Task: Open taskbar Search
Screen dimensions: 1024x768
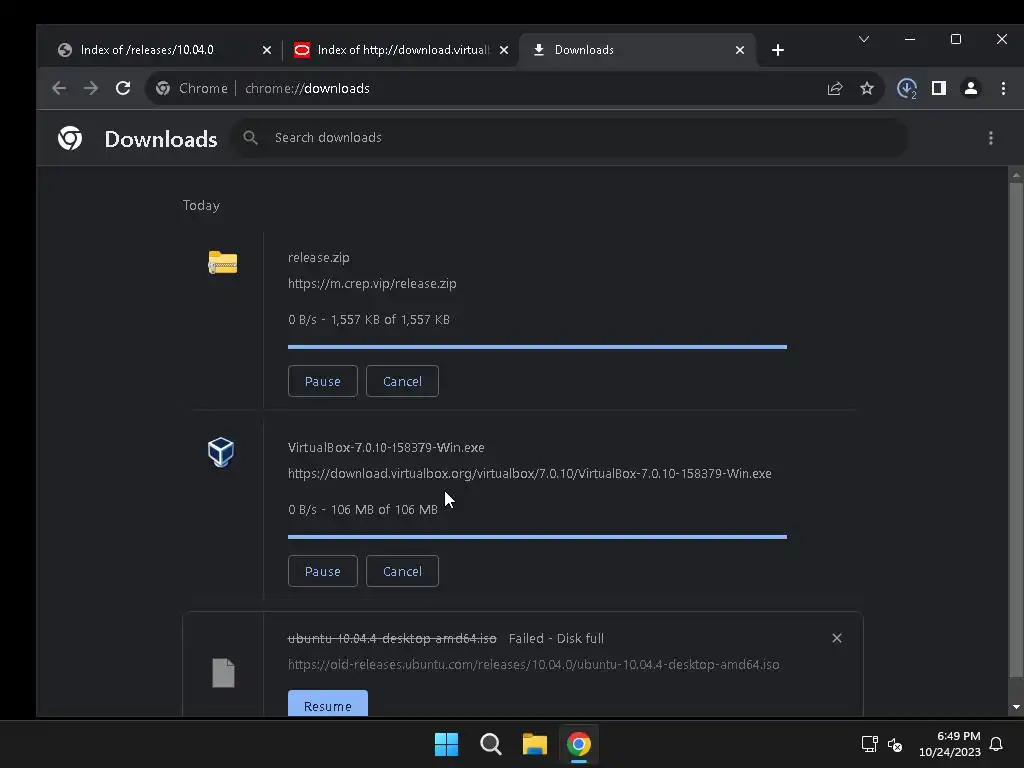Action: (x=490, y=744)
